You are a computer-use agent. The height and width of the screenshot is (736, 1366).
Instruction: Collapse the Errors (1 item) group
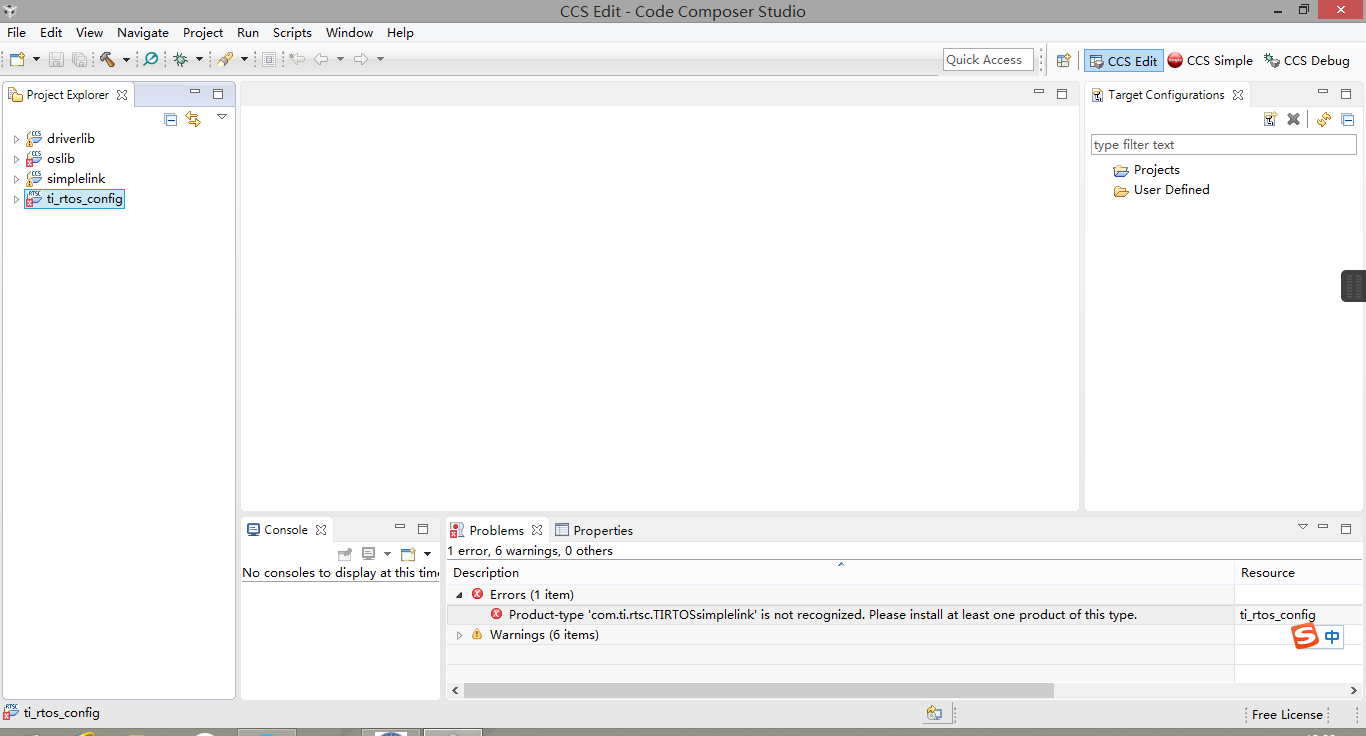[x=459, y=595]
